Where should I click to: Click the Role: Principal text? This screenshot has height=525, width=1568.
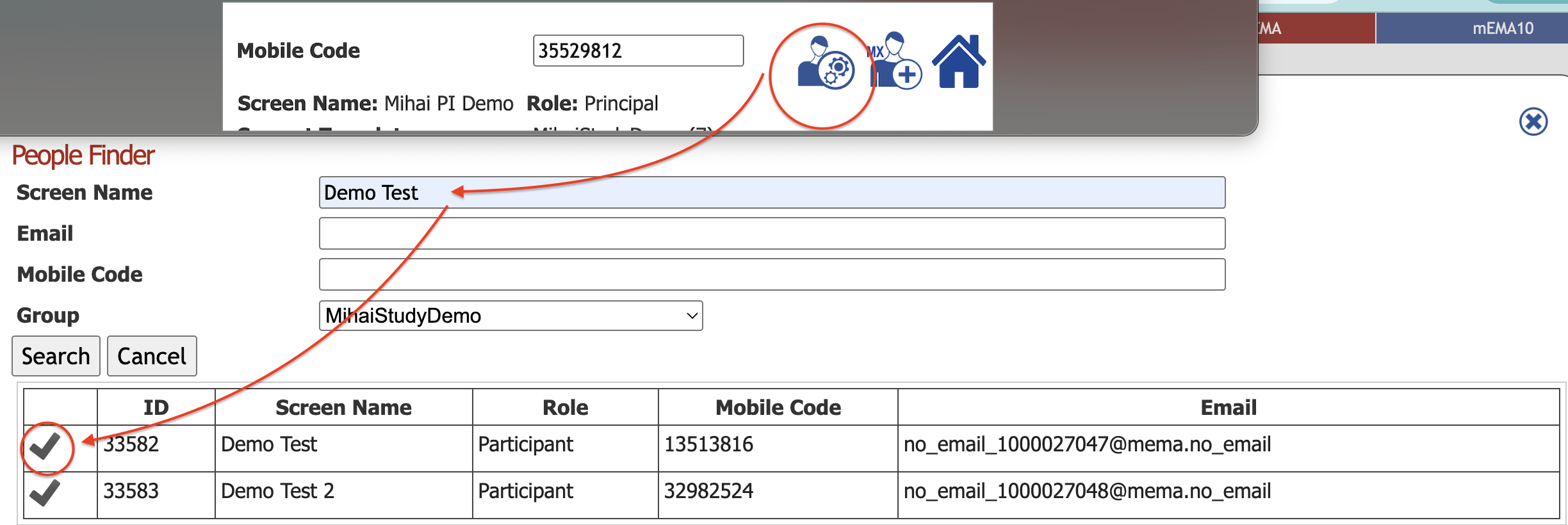pyautogui.click(x=592, y=104)
